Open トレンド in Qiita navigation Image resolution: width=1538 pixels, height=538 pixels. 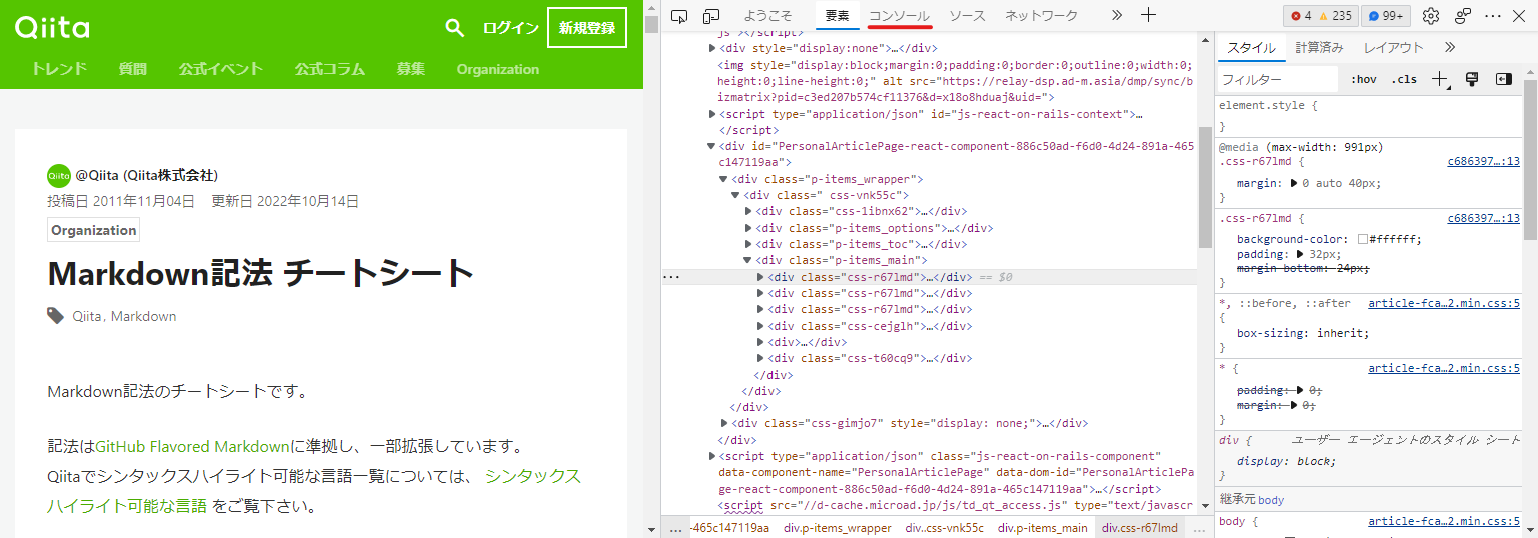[x=59, y=69]
